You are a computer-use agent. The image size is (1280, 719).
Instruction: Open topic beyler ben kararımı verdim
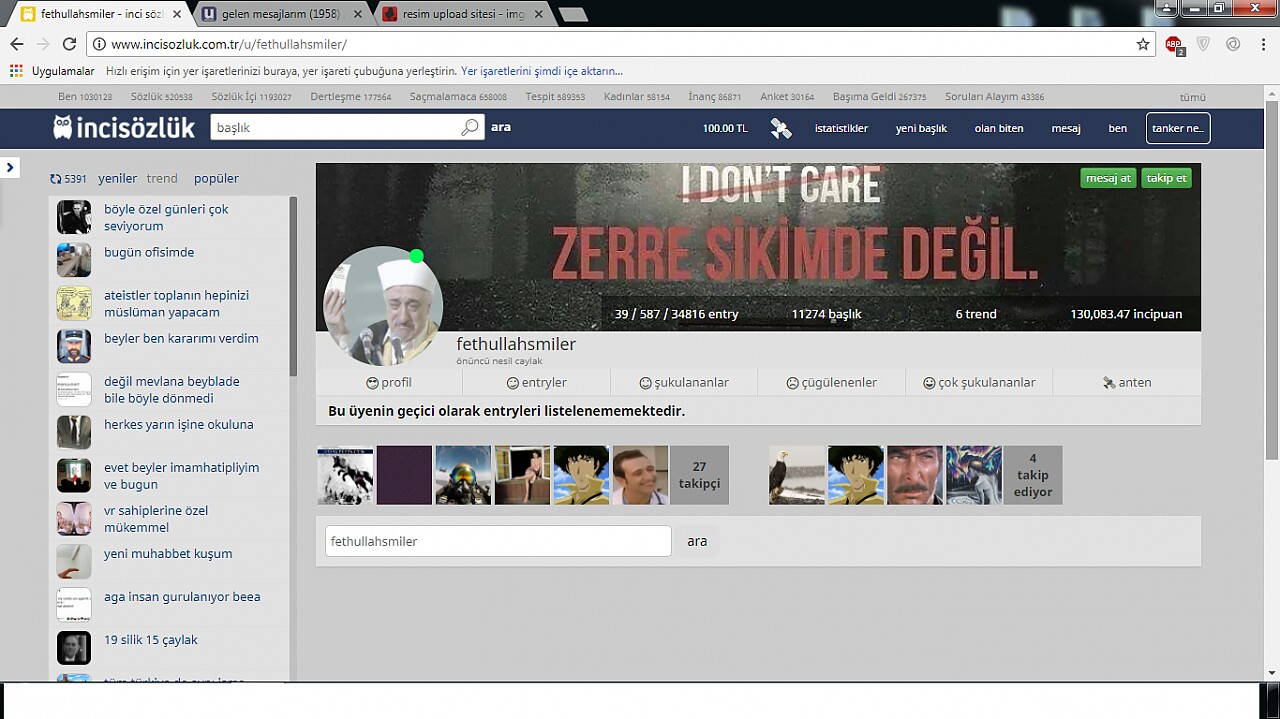click(x=181, y=338)
